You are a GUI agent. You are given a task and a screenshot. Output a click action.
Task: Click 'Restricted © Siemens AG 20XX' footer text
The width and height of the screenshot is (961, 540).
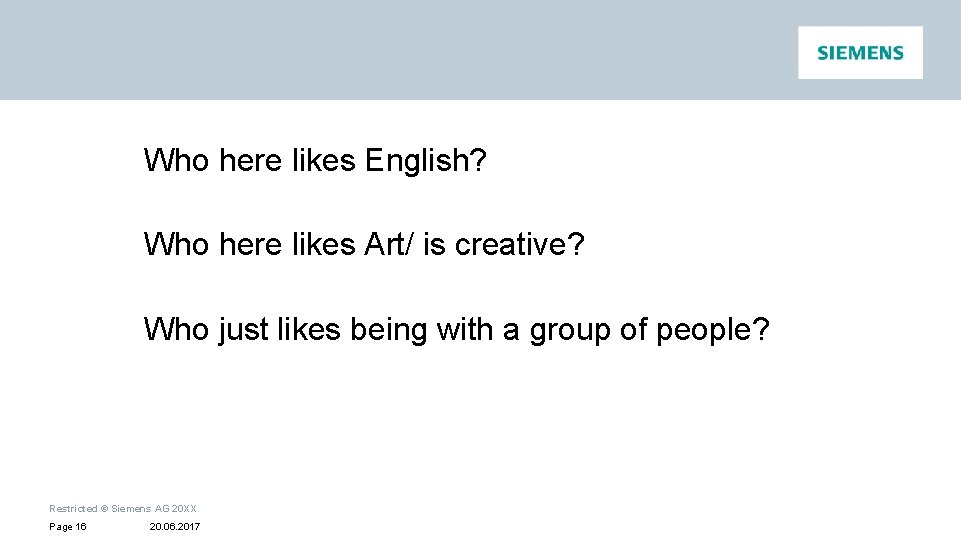(x=123, y=509)
